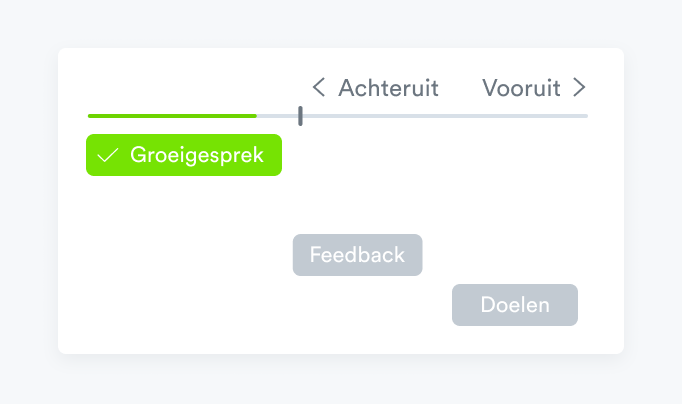The width and height of the screenshot is (682, 404).
Task: Go forward using the Vooruit label
Action: point(521,88)
